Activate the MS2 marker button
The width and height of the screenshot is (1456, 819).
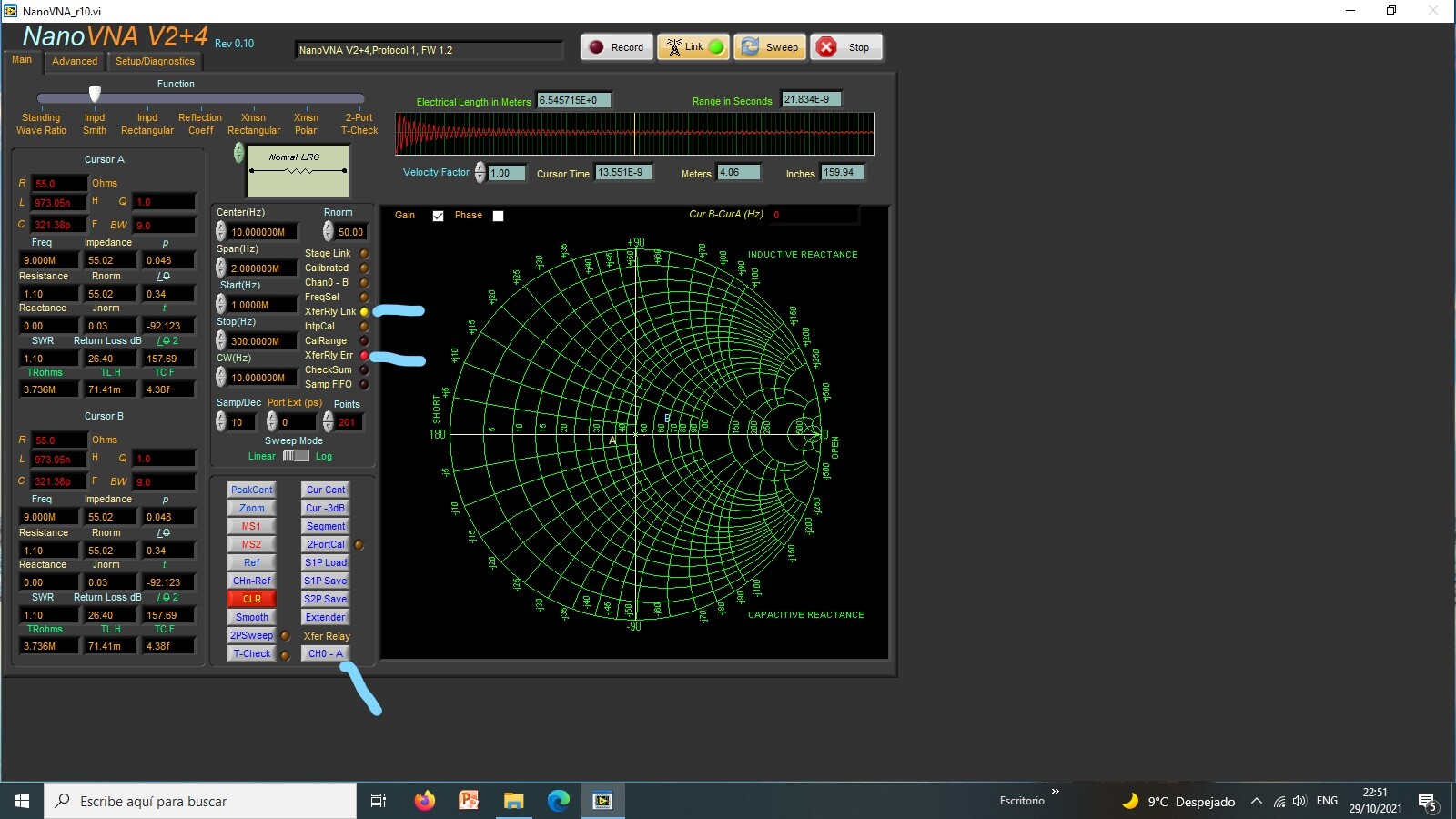click(x=251, y=544)
